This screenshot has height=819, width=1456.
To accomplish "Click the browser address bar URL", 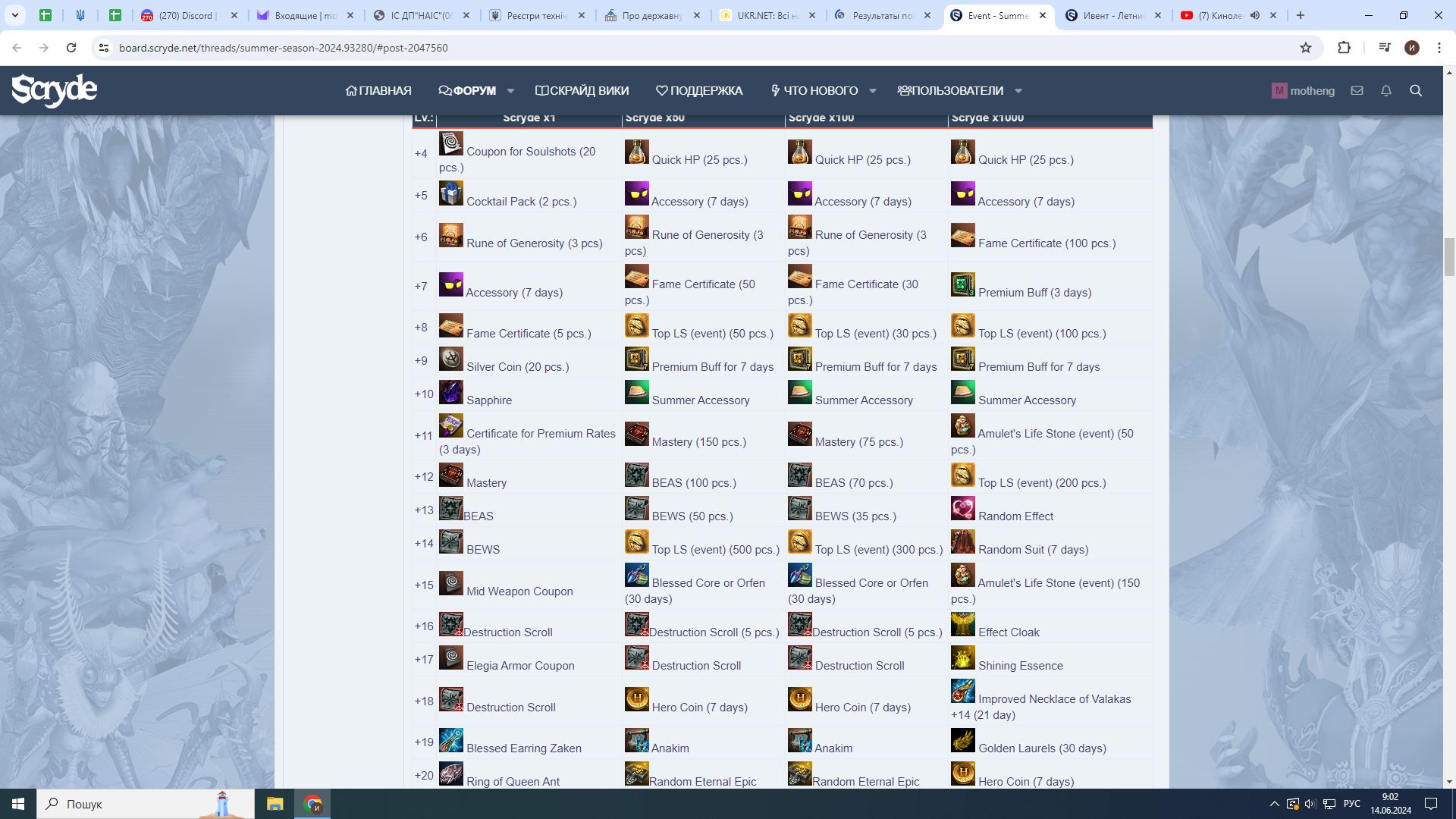I will click(283, 48).
